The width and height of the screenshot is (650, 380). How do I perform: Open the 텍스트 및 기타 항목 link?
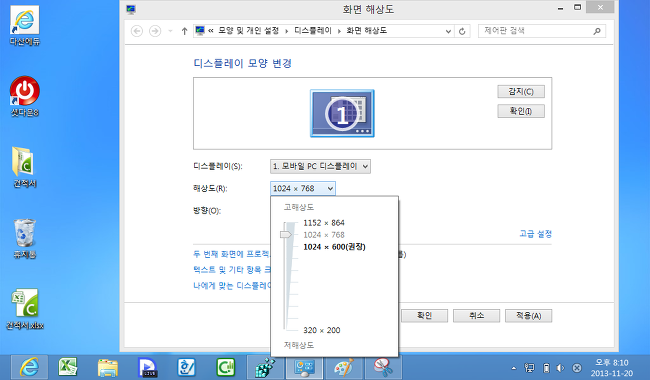[232, 270]
